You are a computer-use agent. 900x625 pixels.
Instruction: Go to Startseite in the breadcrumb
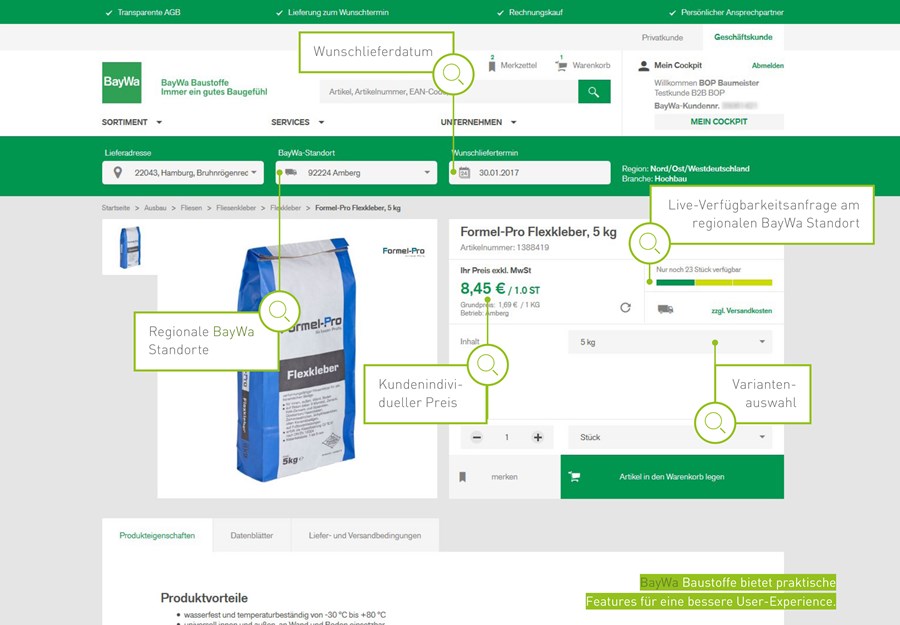[116, 208]
